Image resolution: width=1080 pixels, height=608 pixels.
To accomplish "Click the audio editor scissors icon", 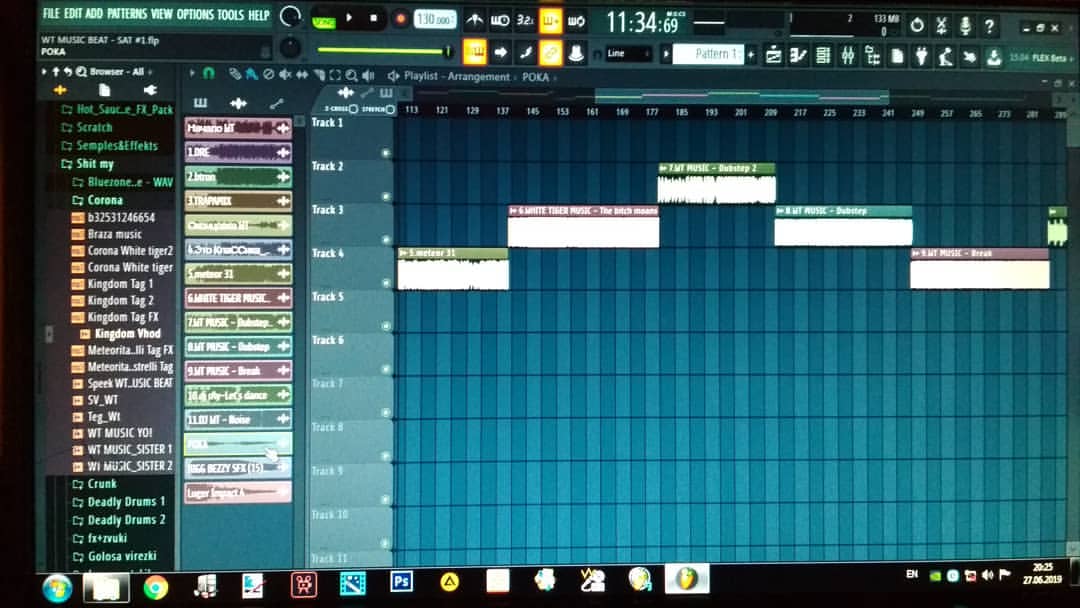I will tap(942, 25).
